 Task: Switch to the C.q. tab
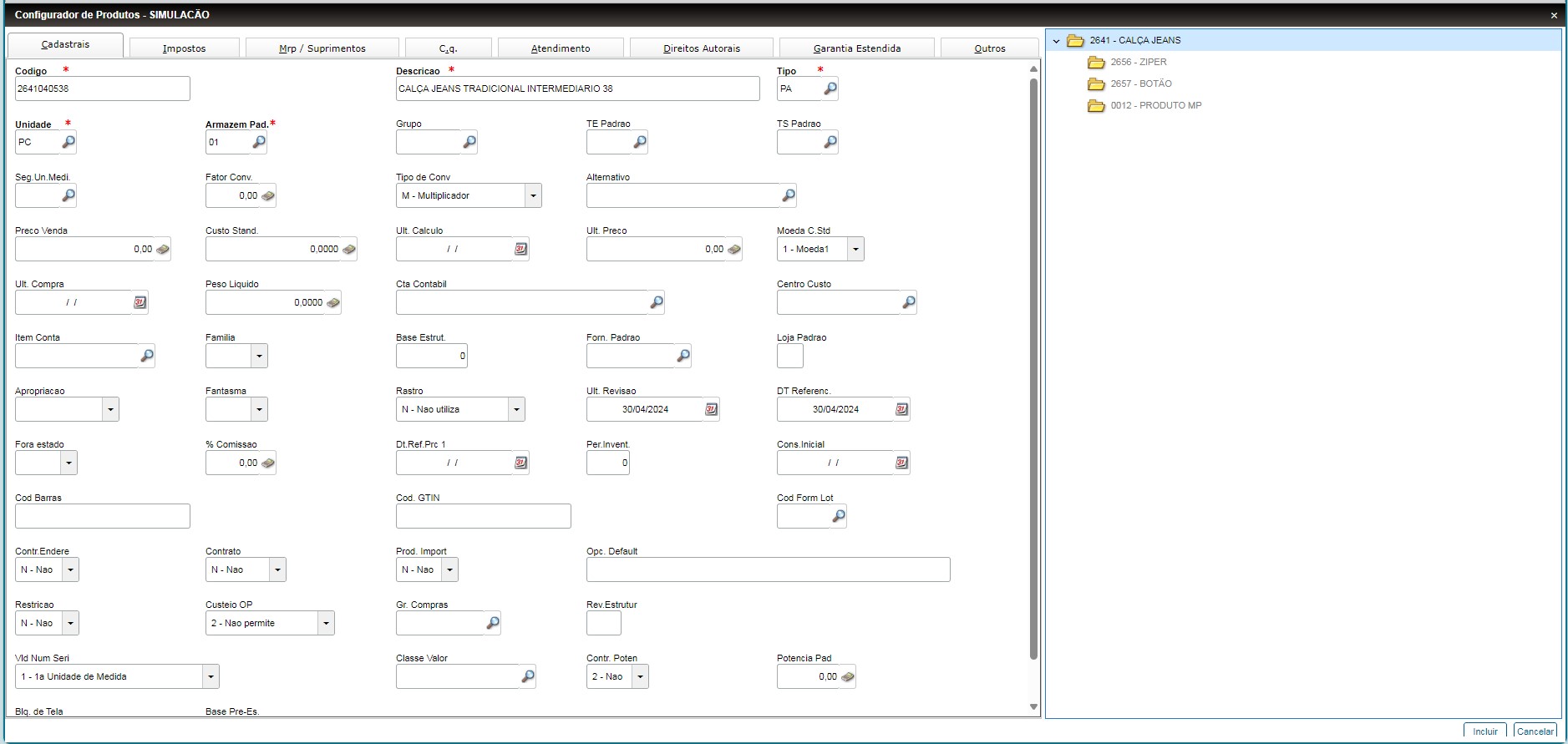(448, 48)
